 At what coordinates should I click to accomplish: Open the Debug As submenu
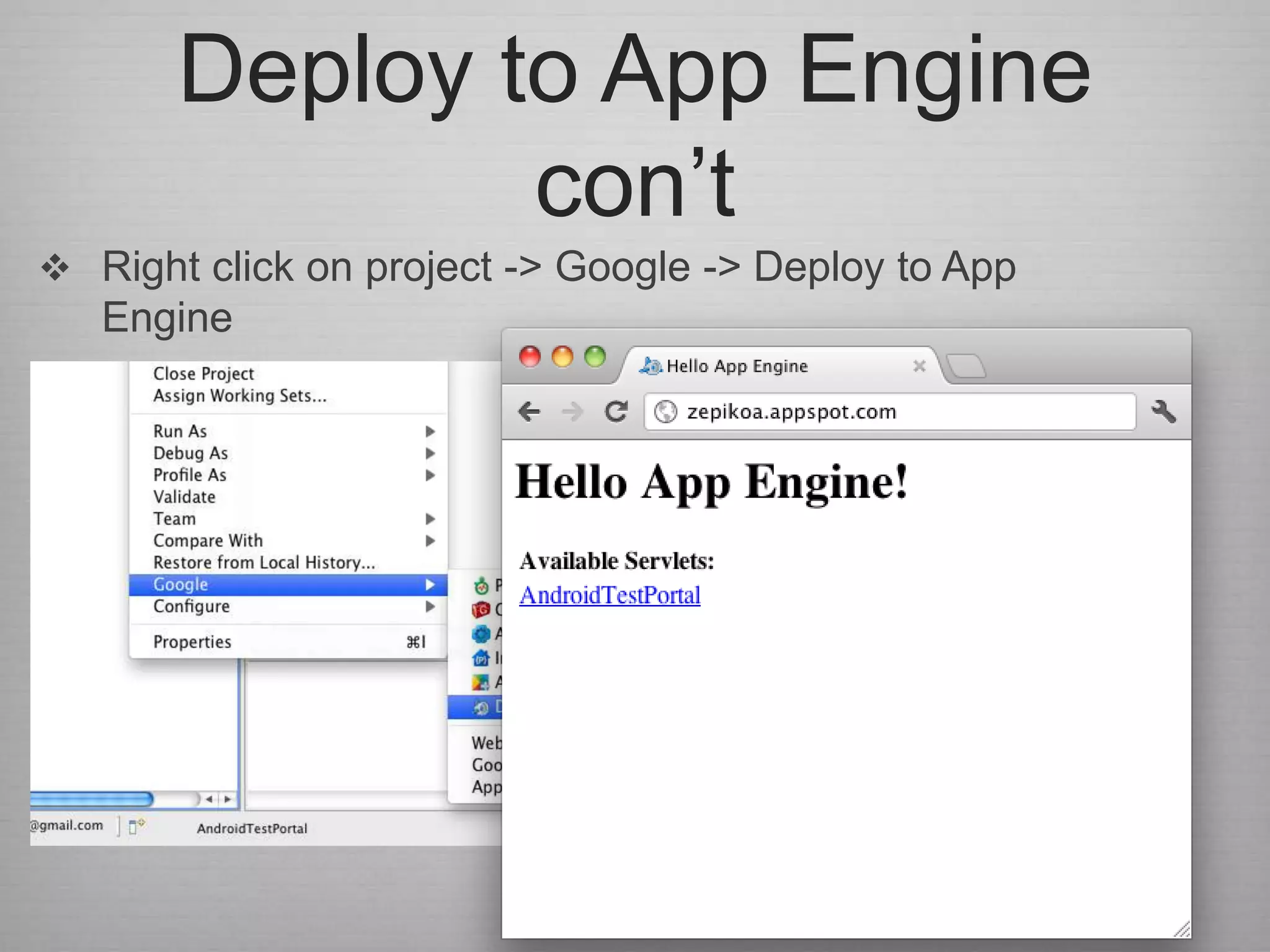click(288, 453)
